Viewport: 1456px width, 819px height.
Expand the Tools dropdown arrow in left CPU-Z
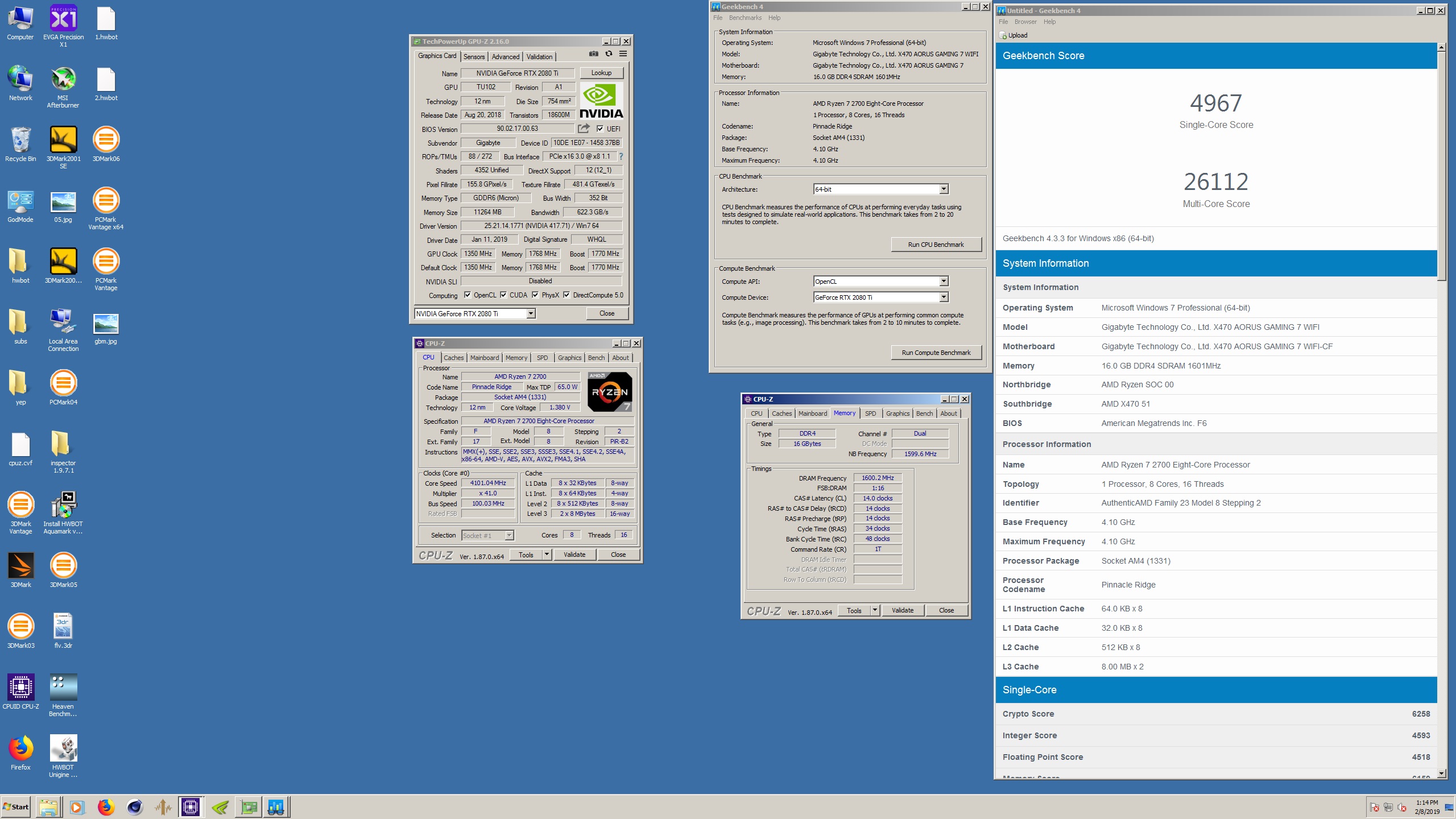click(547, 555)
